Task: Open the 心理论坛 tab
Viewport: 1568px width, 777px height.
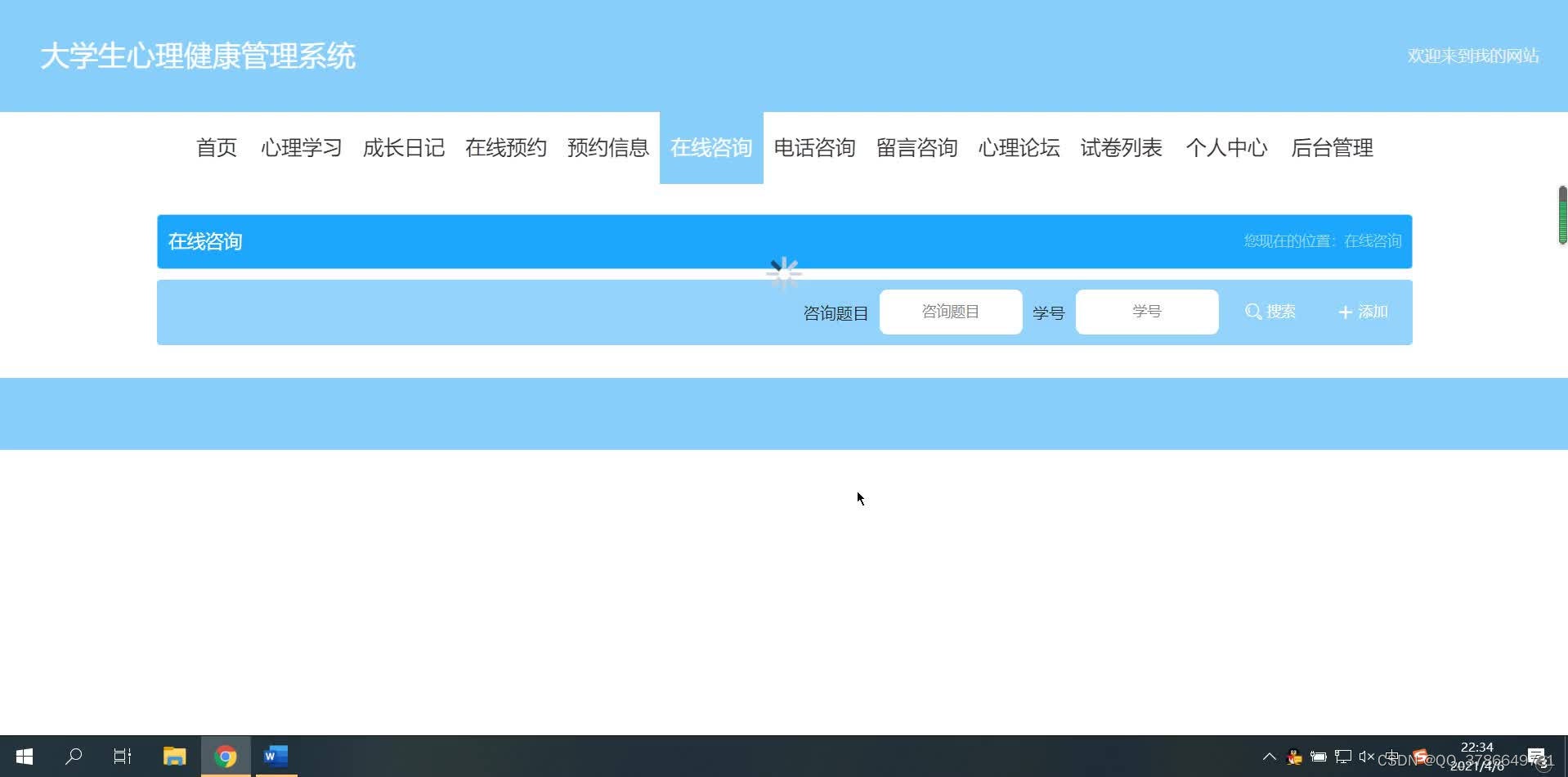Action: (x=1018, y=148)
